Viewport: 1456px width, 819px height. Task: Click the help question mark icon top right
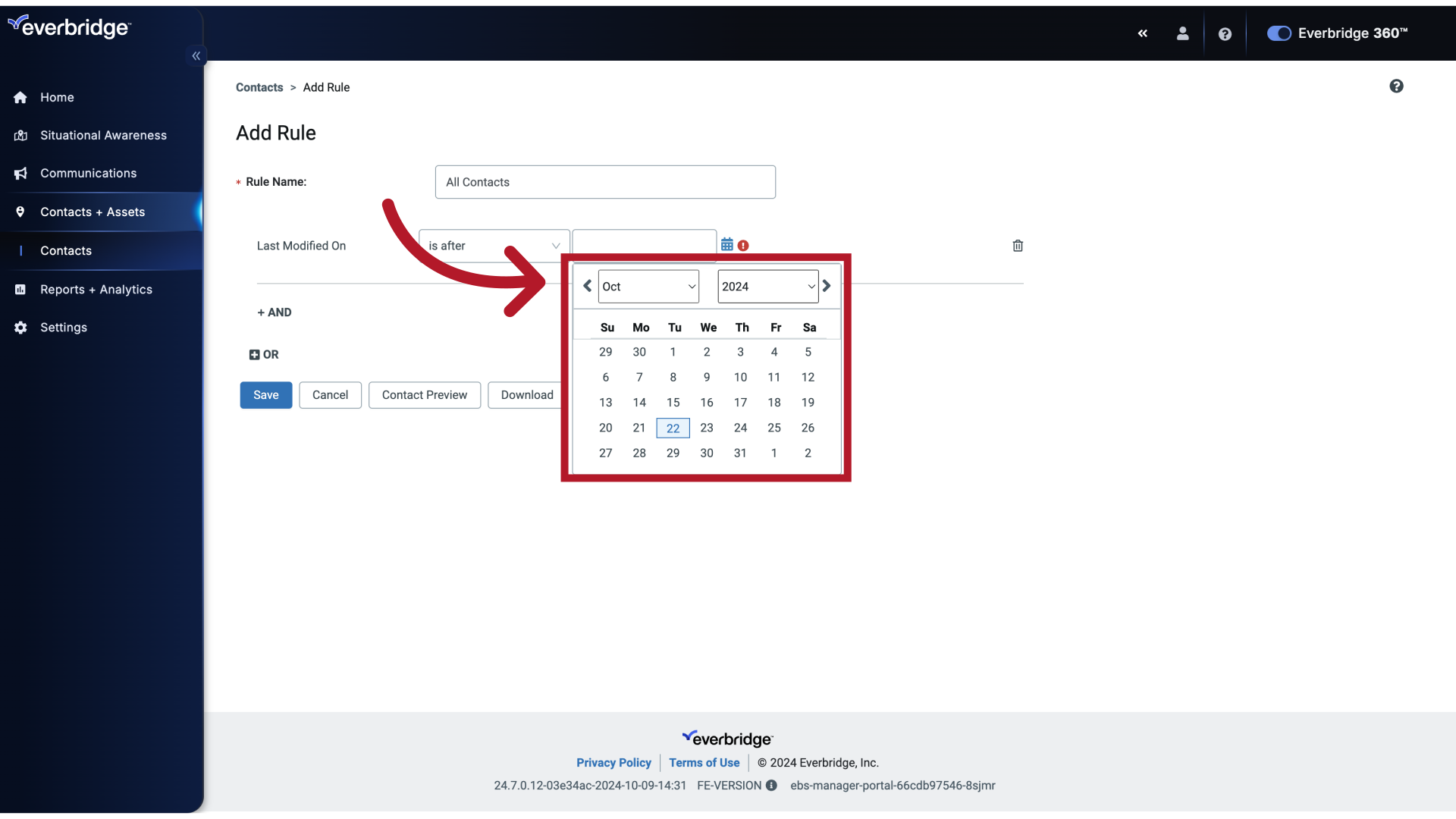coord(1224,33)
